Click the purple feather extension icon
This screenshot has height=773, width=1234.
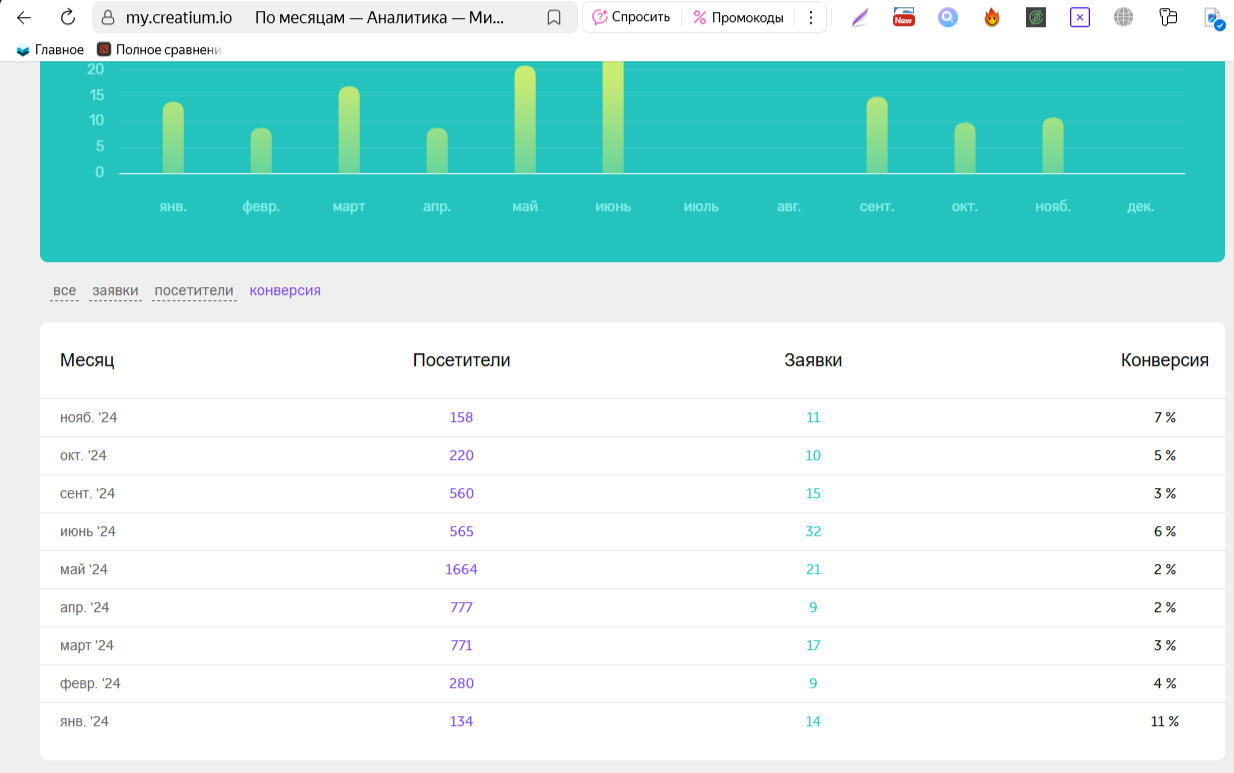(860, 17)
